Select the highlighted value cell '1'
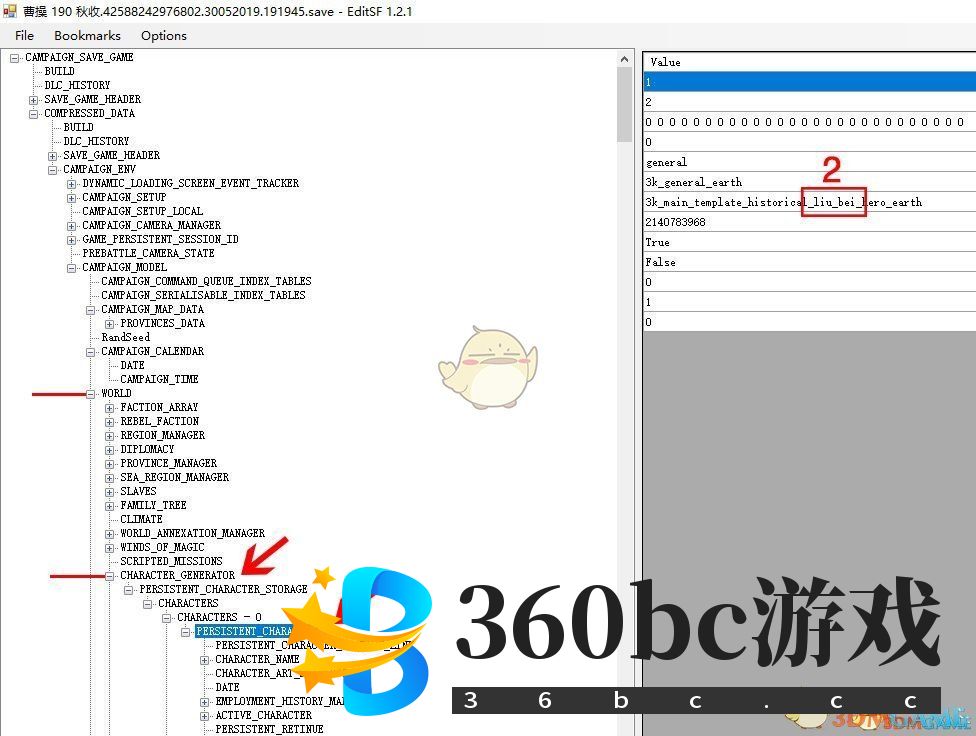This screenshot has width=976, height=736. click(809, 82)
